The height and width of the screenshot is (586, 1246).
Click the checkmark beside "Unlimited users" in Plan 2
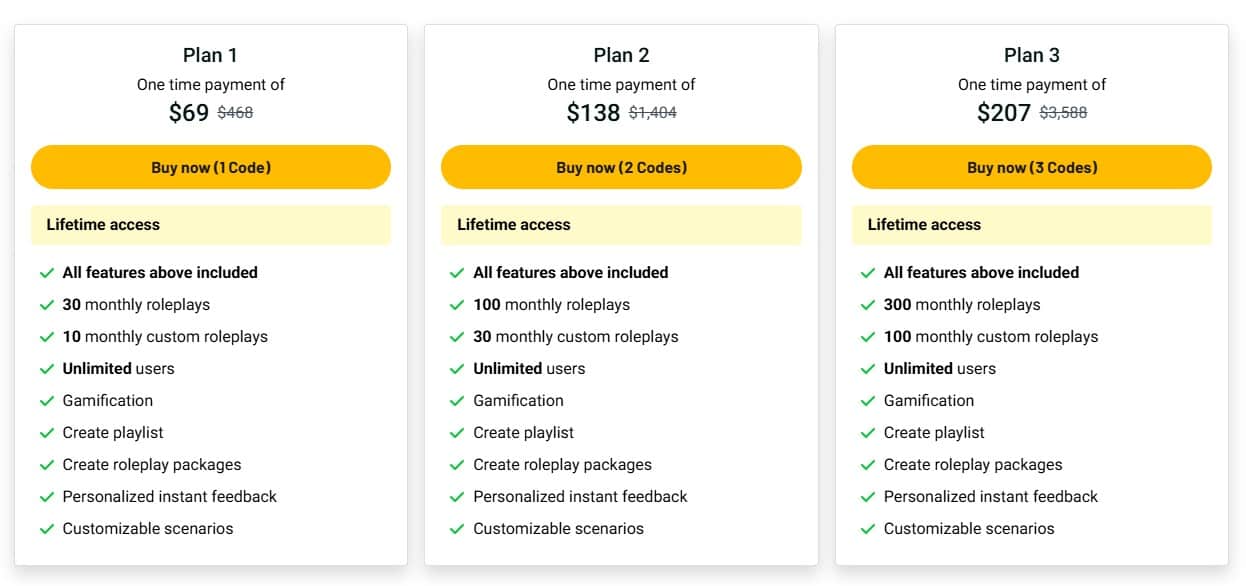coord(457,368)
